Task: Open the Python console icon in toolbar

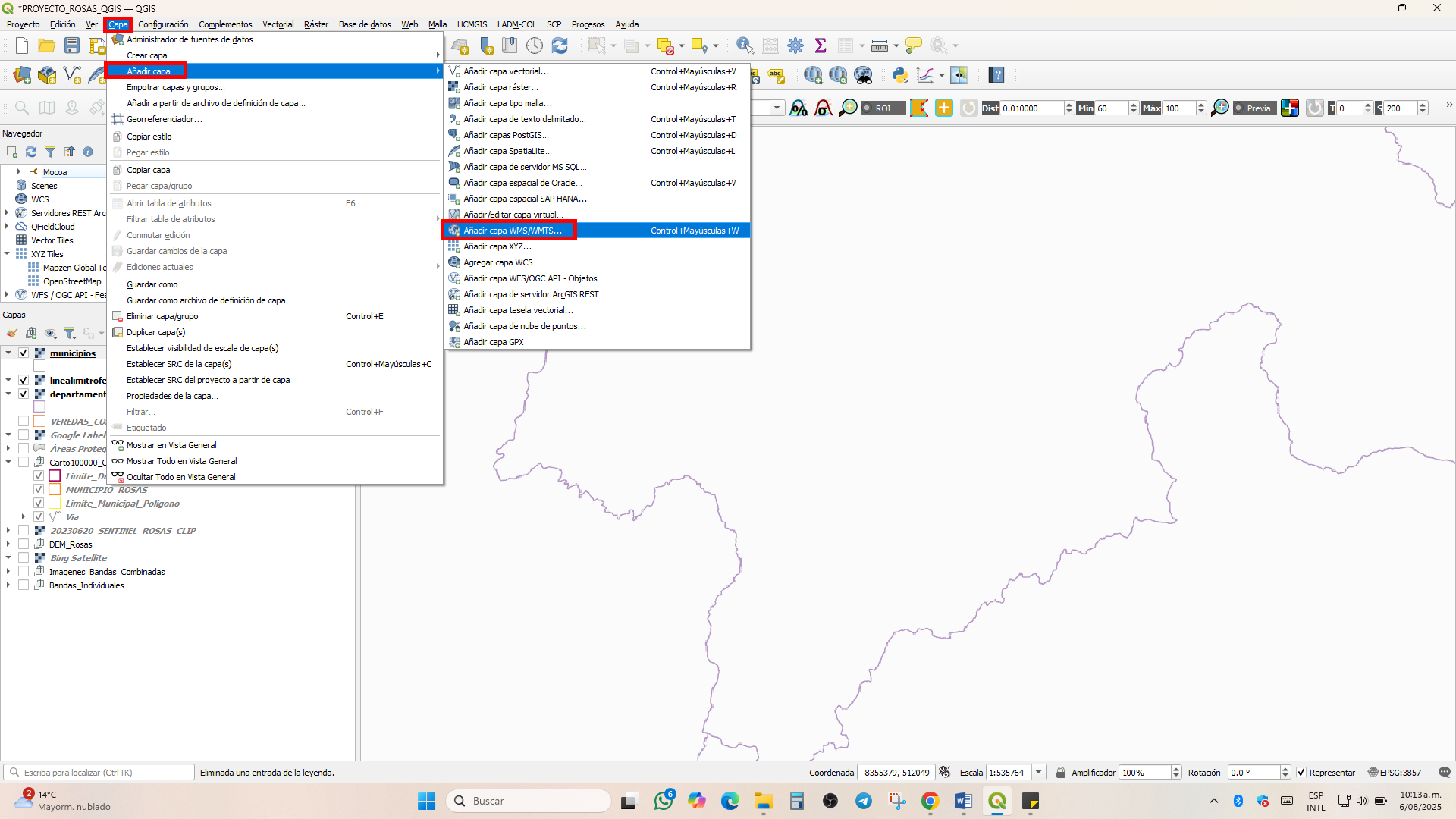Action: pyautogui.click(x=900, y=75)
